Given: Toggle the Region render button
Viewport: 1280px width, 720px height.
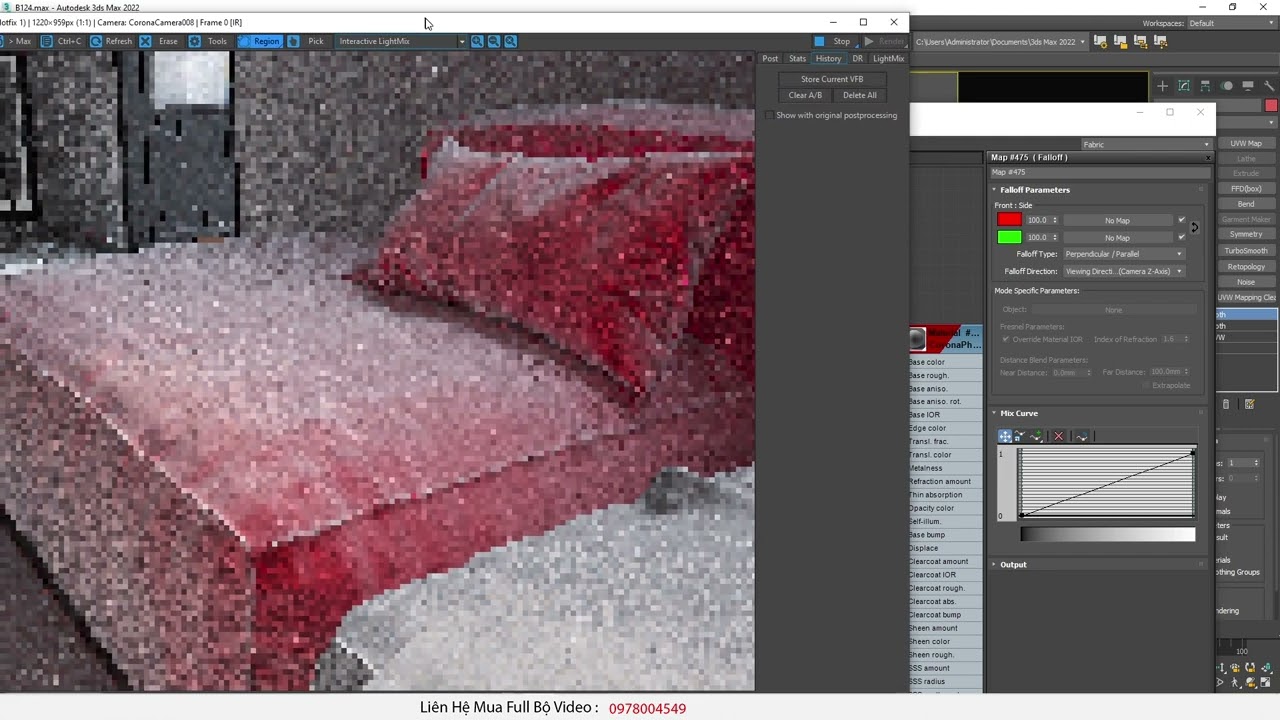Looking at the screenshot, I should coord(259,41).
